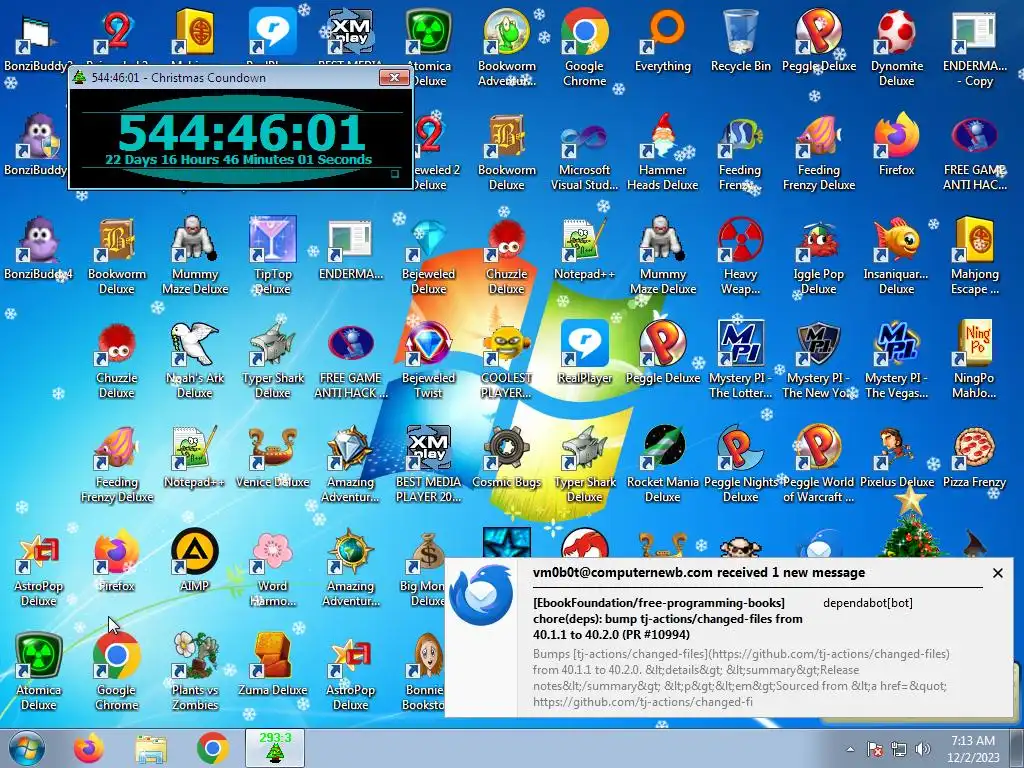This screenshot has width=1024, height=768.
Task: Select the Heavy Weapon icon
Action: pyautogui.click(x=741, y=255)
